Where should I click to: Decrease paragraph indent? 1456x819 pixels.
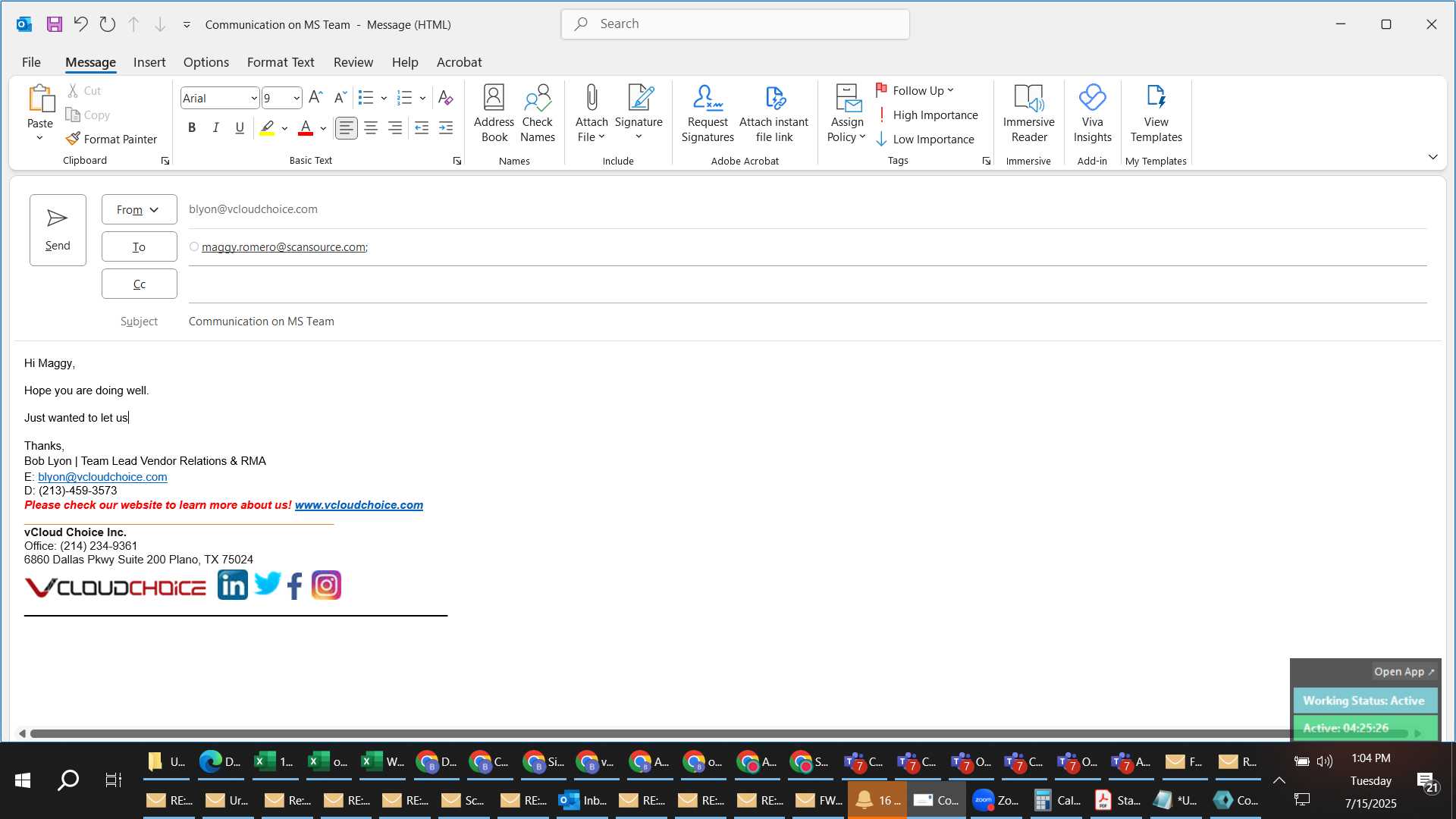pyautogui.click(x=422, y=128)
